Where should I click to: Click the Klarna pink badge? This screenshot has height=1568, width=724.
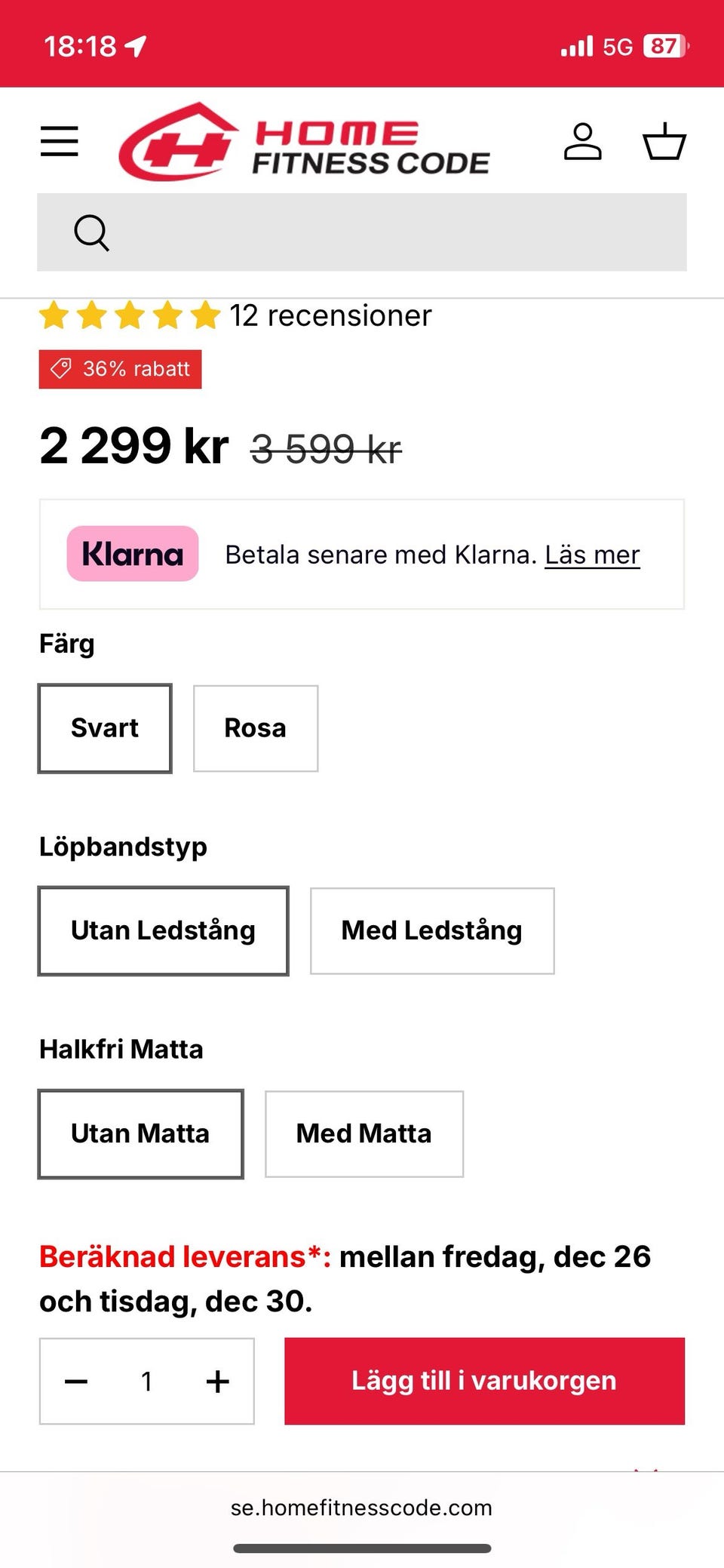pos(133,554)
